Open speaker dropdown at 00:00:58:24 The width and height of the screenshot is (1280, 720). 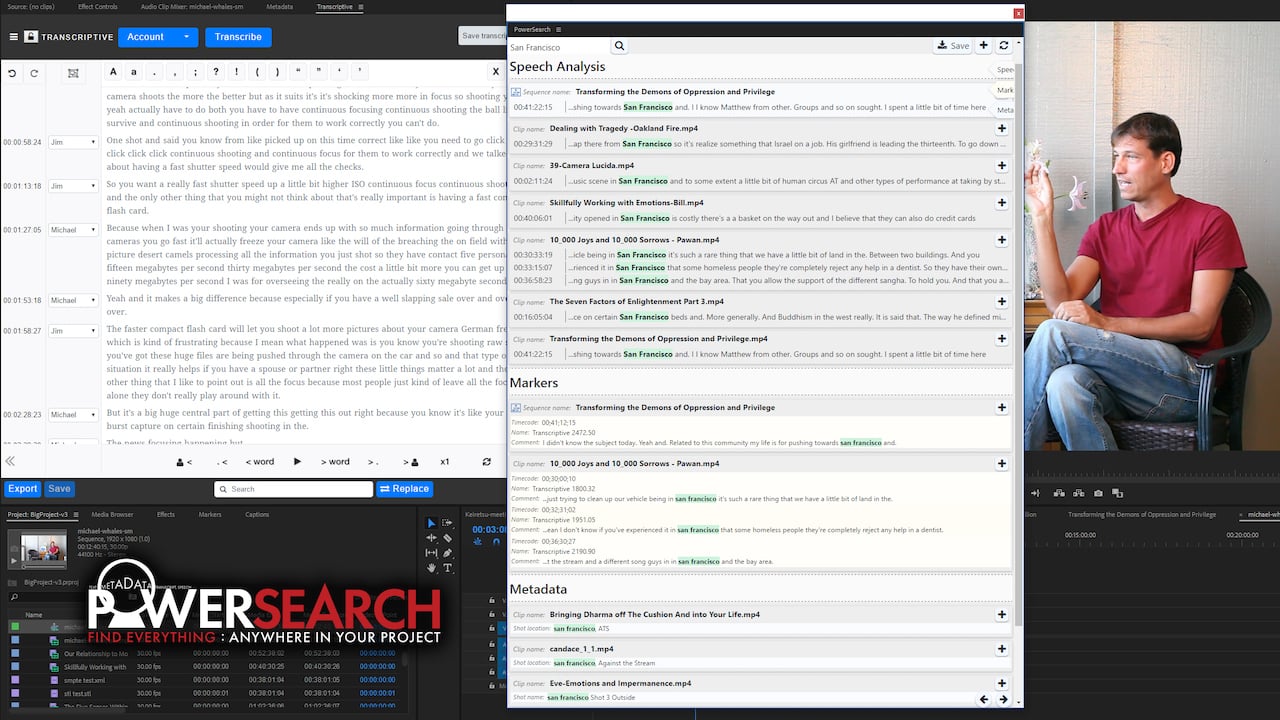pos(74,142)
